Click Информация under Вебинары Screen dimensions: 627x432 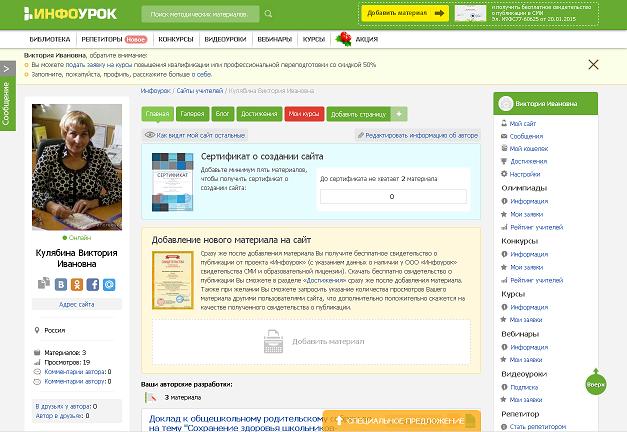529,347
